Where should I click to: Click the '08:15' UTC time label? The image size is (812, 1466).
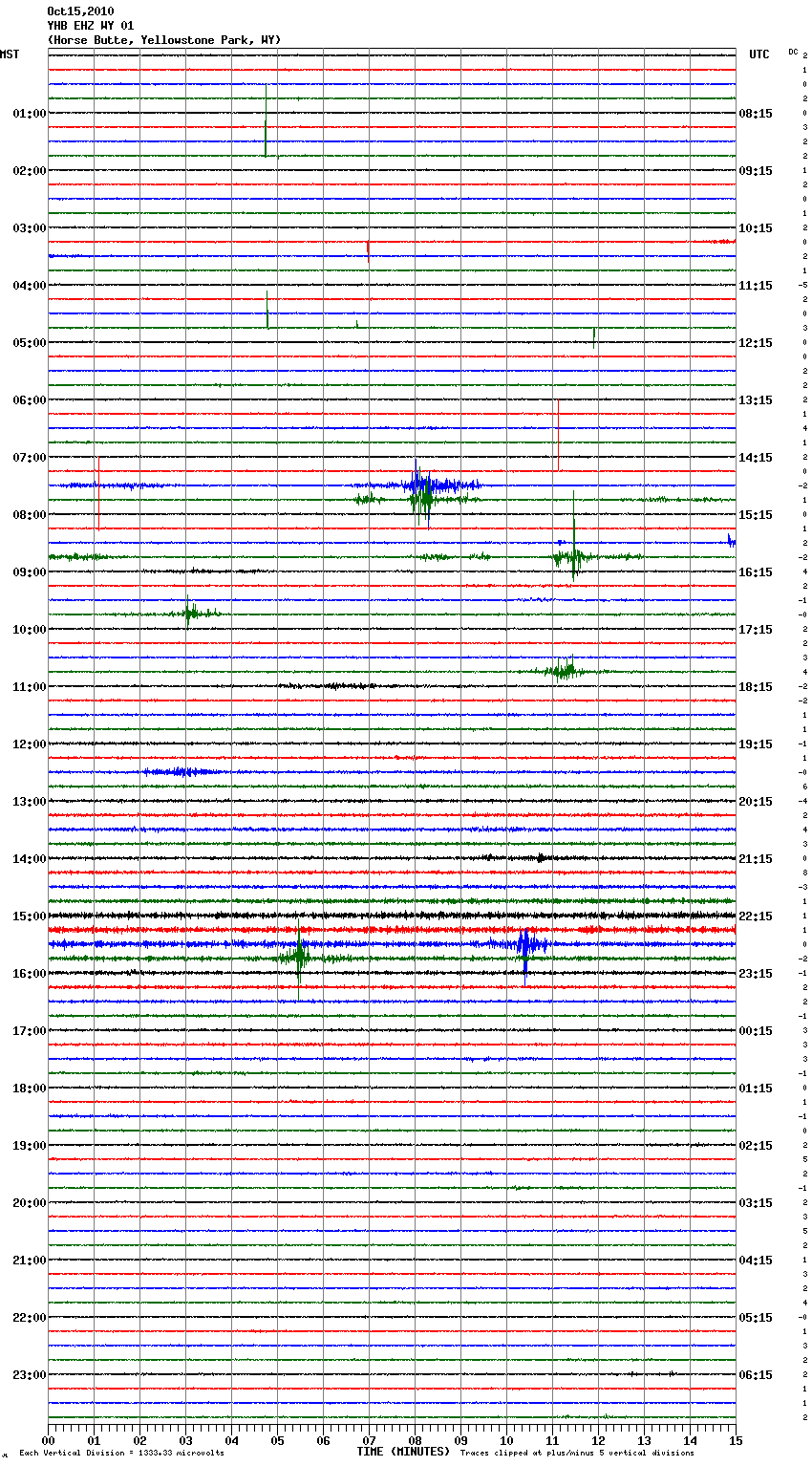756,114
